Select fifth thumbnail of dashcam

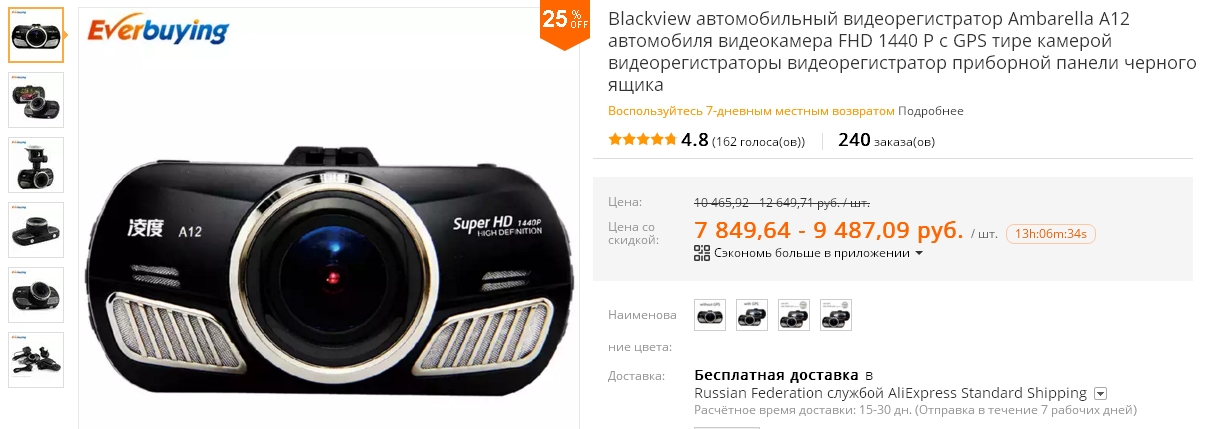[36, 295]
